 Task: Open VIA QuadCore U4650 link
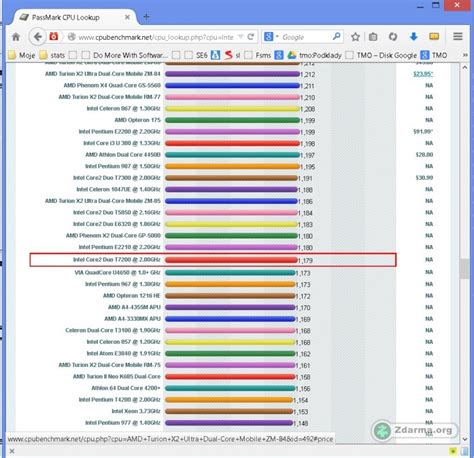coord(117,272)
